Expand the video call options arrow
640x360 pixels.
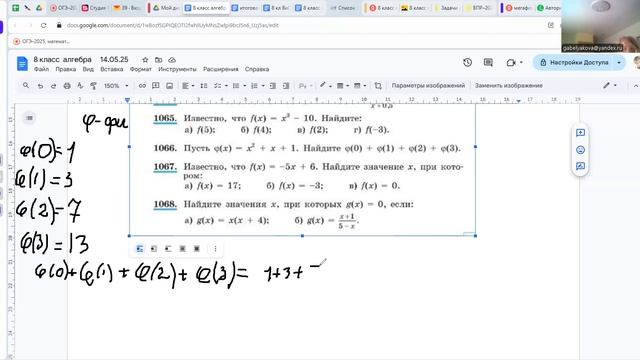tap(521, 62)
